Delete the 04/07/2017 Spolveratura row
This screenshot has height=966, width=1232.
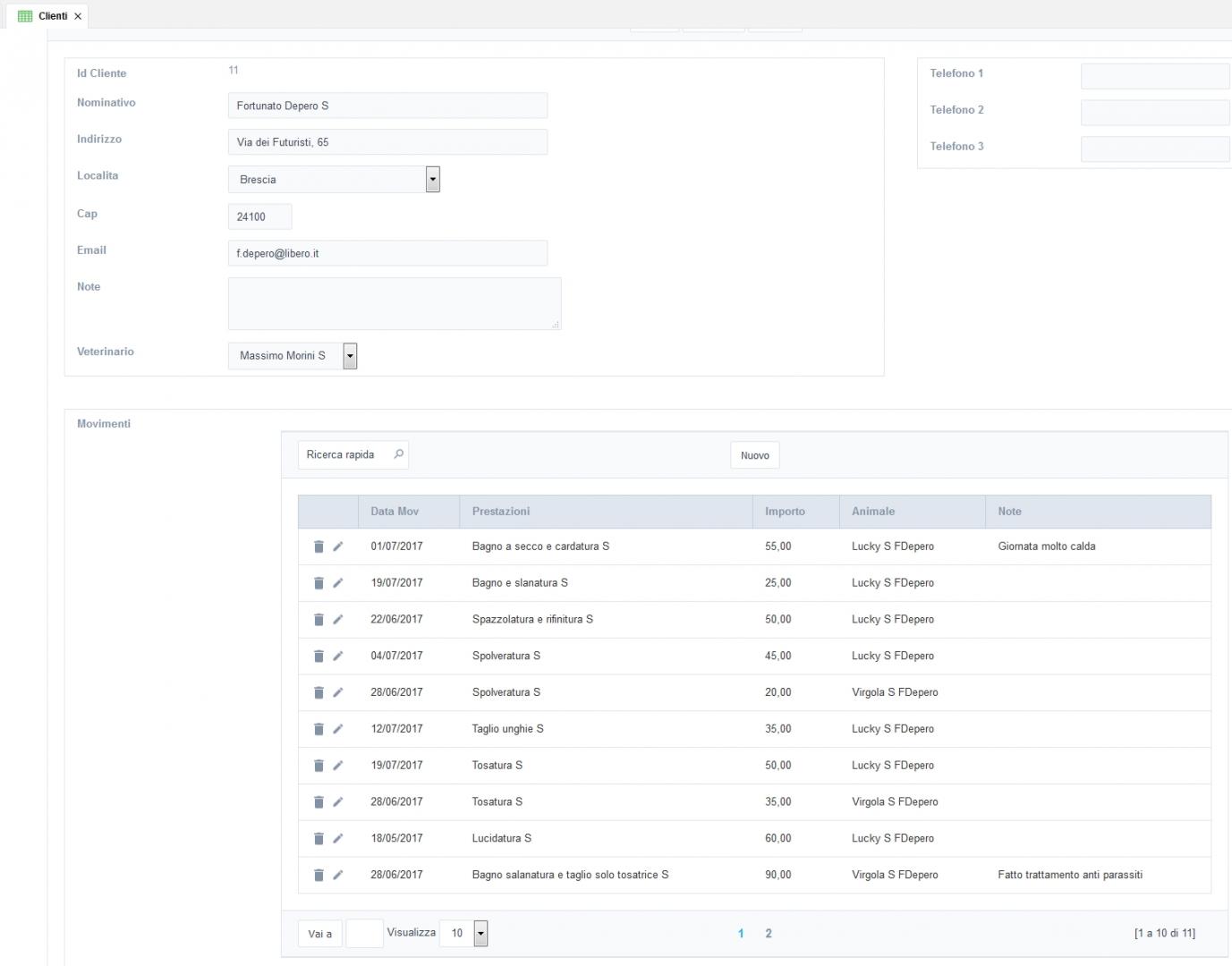pos(319,656)
